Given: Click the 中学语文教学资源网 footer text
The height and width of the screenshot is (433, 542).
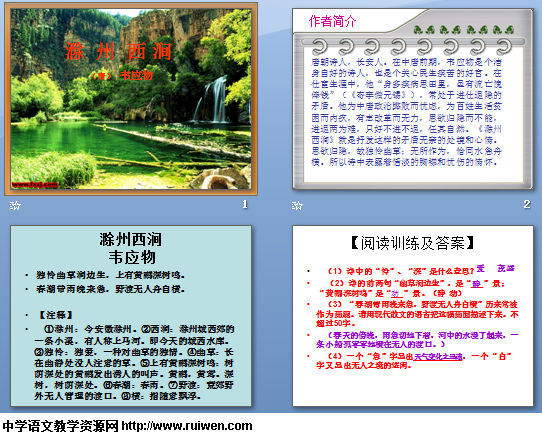Looking at the screenshot, I should (60, 426).
